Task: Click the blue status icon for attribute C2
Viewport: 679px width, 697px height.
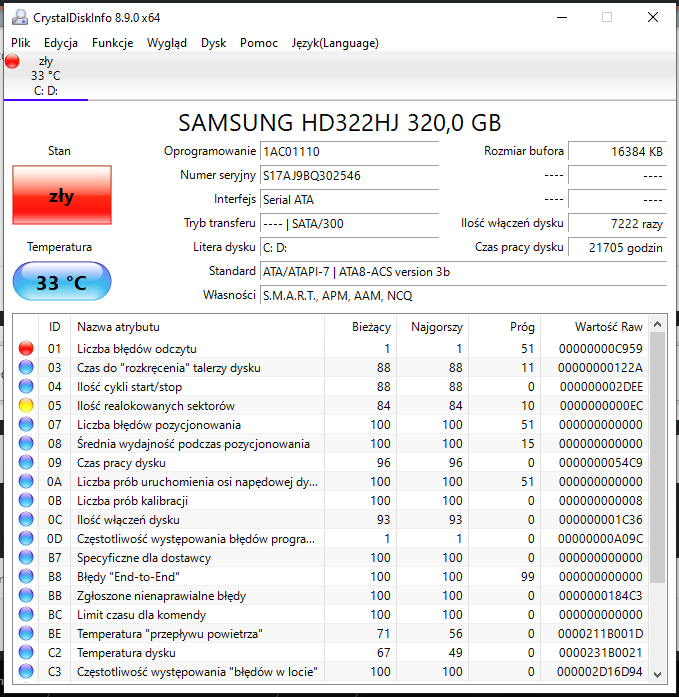Action: point(26,652)
